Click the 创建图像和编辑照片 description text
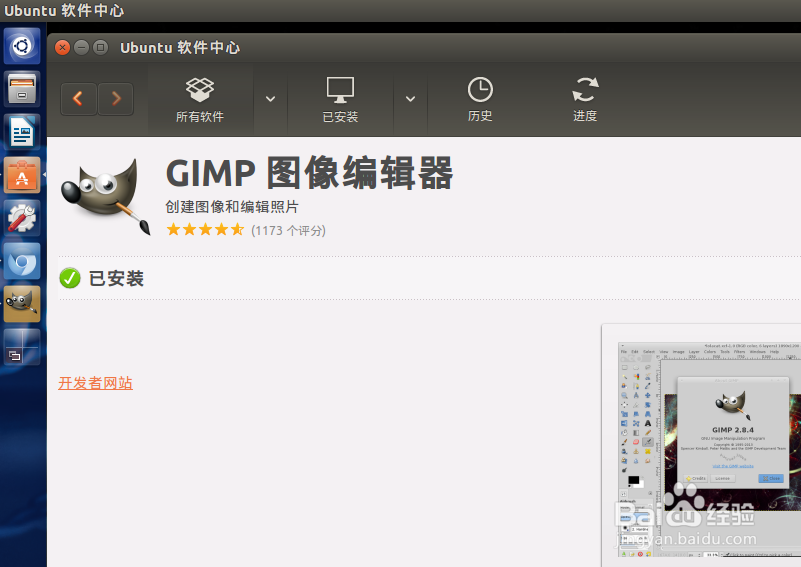The height and width of the screenshot is (567, 801). (232, 207)
